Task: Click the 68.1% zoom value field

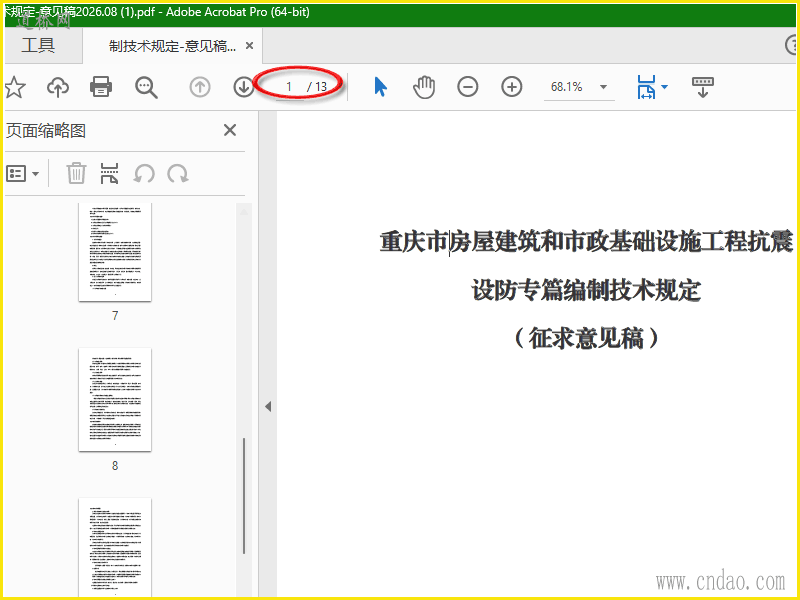Action: pyautogui.click(x=567, y=87)
